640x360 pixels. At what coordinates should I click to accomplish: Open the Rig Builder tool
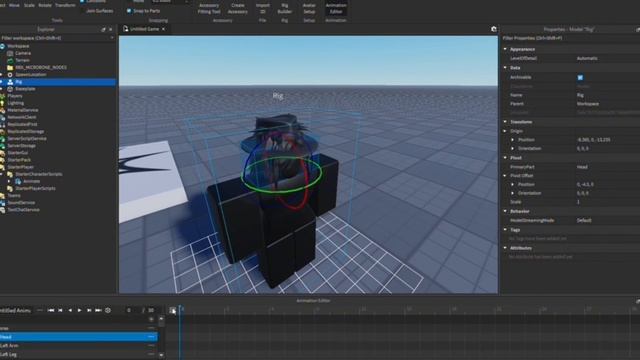pyautogui.click(x=284, y=8)
